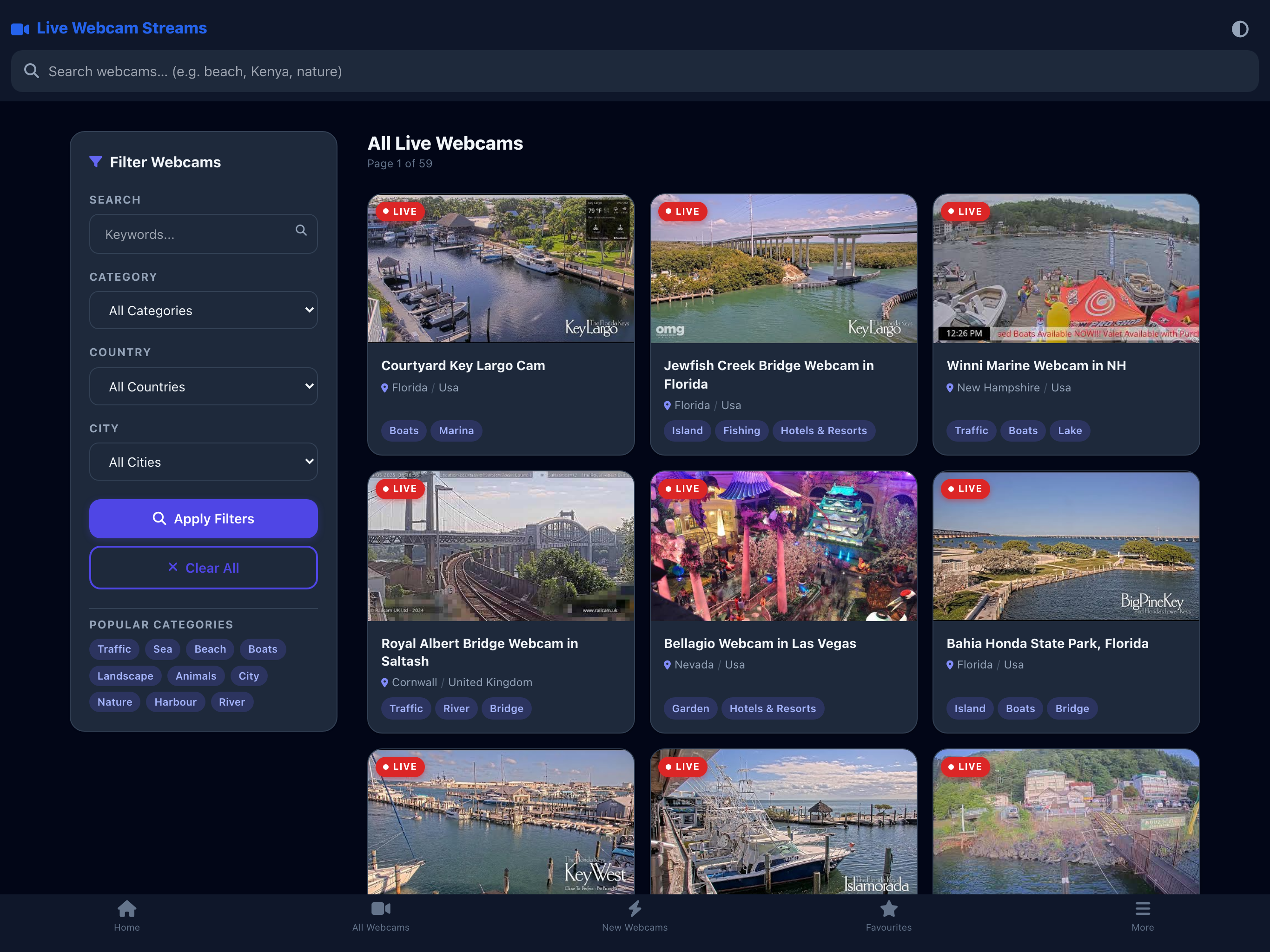The width and height of the screenshot is (1270, 952).
Task: Click Marina tag on Courtyard Key Largo card
Action: point(456,430)
